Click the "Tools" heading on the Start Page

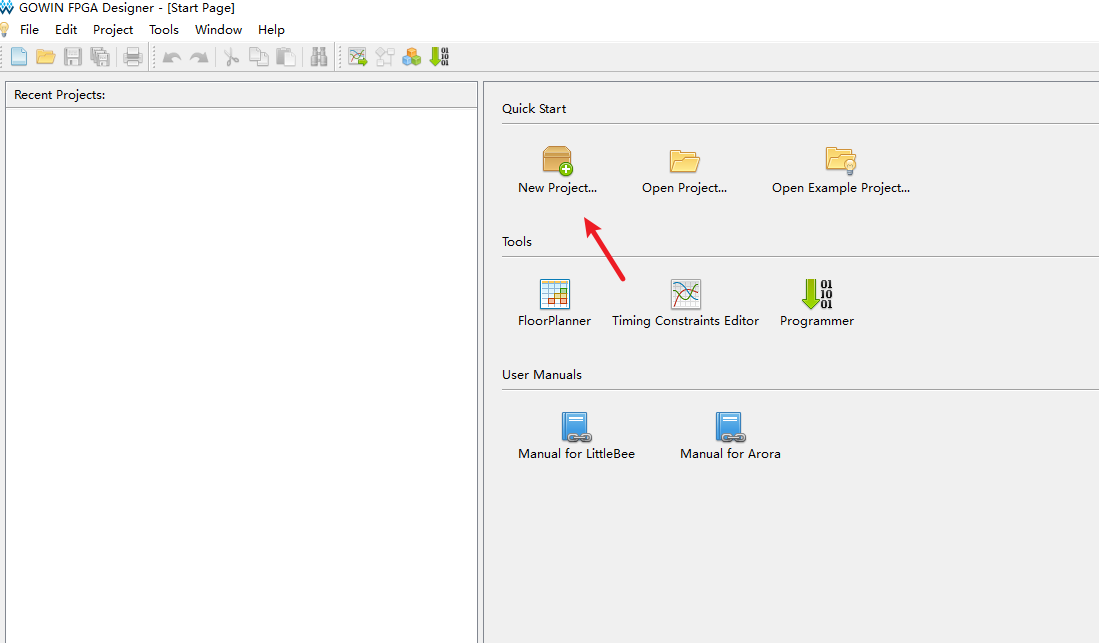517,242
